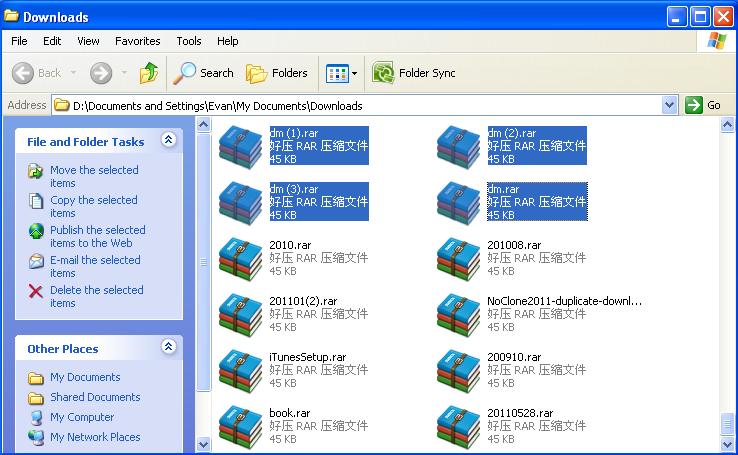Click the E-mail envelope icon
This screenshot has height=455, width=738.
[36, 261]
